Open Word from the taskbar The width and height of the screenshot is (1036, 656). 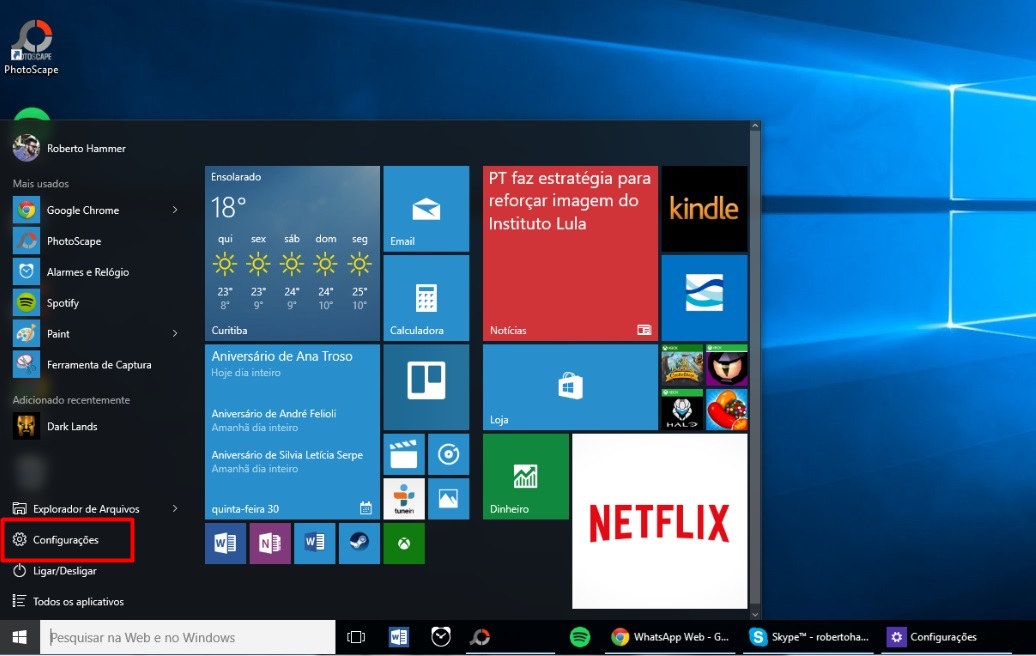pos(398,638)
